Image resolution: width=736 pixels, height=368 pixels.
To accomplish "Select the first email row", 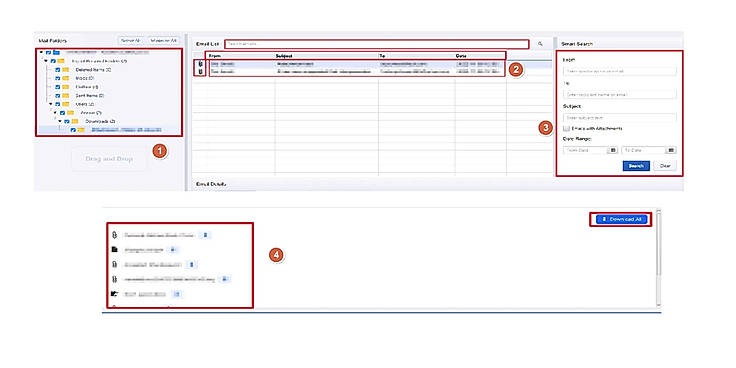I will pyautogui.click(x=356, y=64).
